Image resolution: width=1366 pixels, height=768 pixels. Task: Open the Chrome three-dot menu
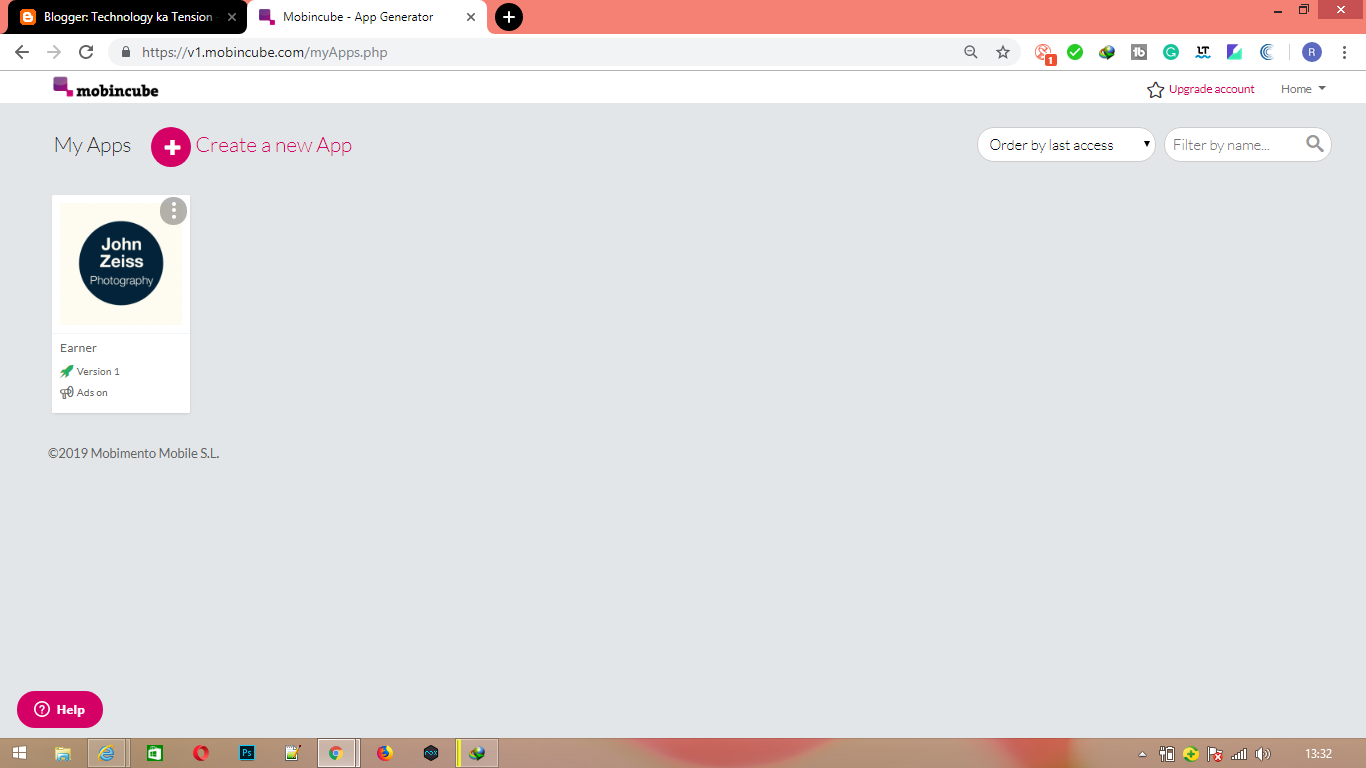pos(1344,53)
